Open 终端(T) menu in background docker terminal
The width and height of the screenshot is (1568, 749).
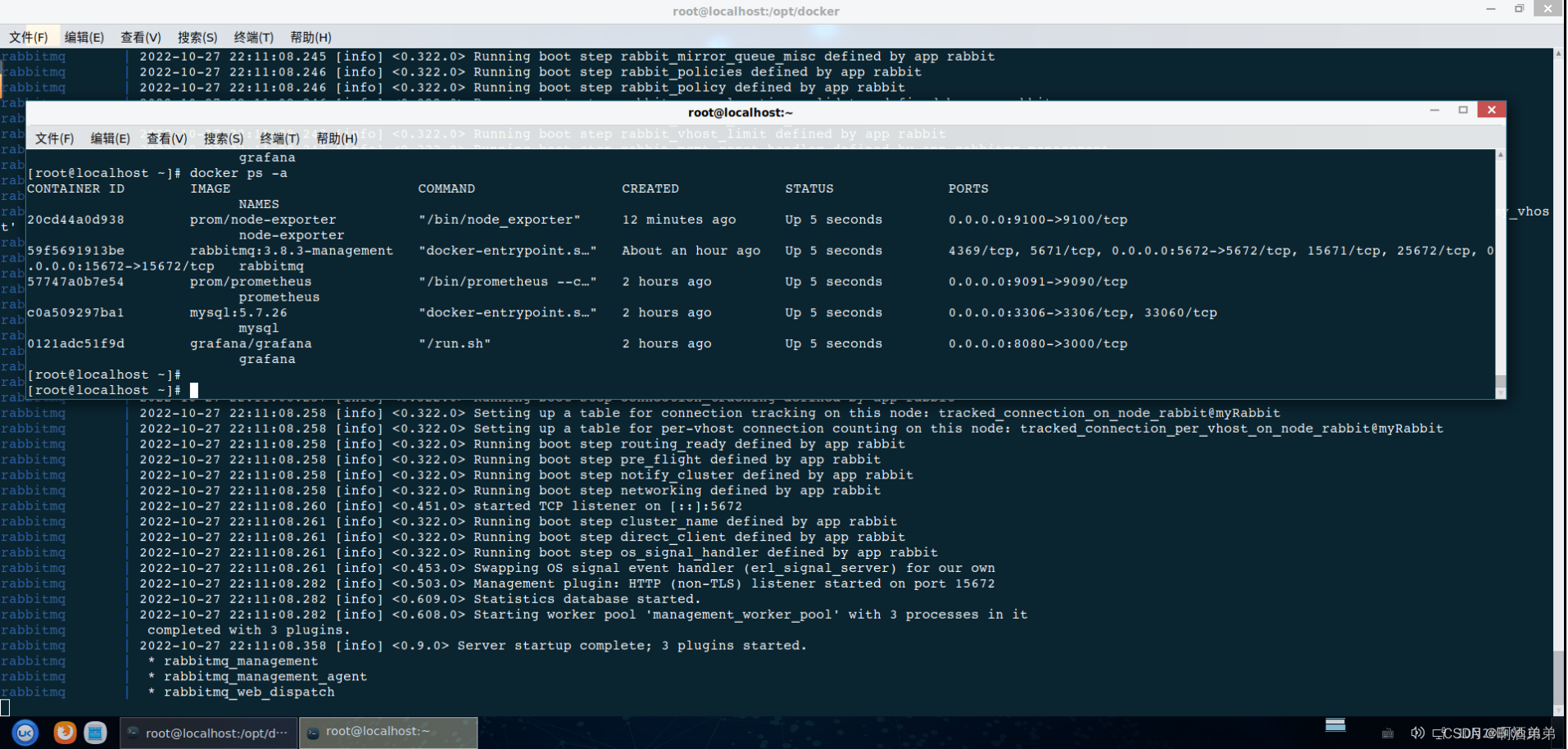[x=253, y=37]
